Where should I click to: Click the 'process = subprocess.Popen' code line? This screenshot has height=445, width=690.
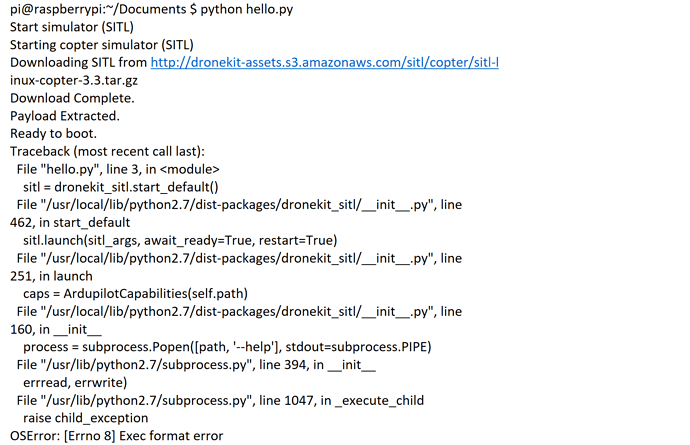[x=227, y=347]
